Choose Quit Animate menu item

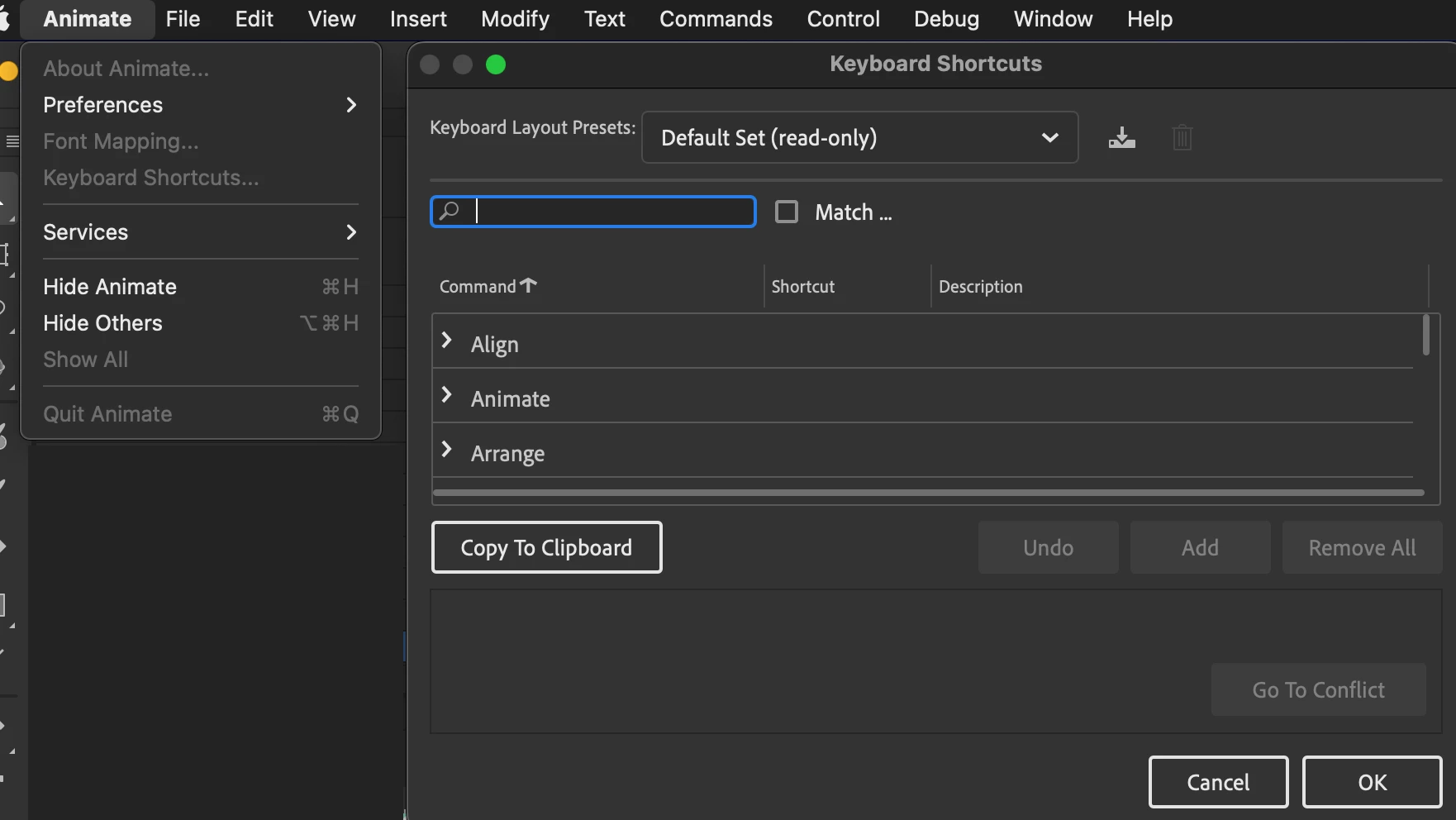coord(201,414)
